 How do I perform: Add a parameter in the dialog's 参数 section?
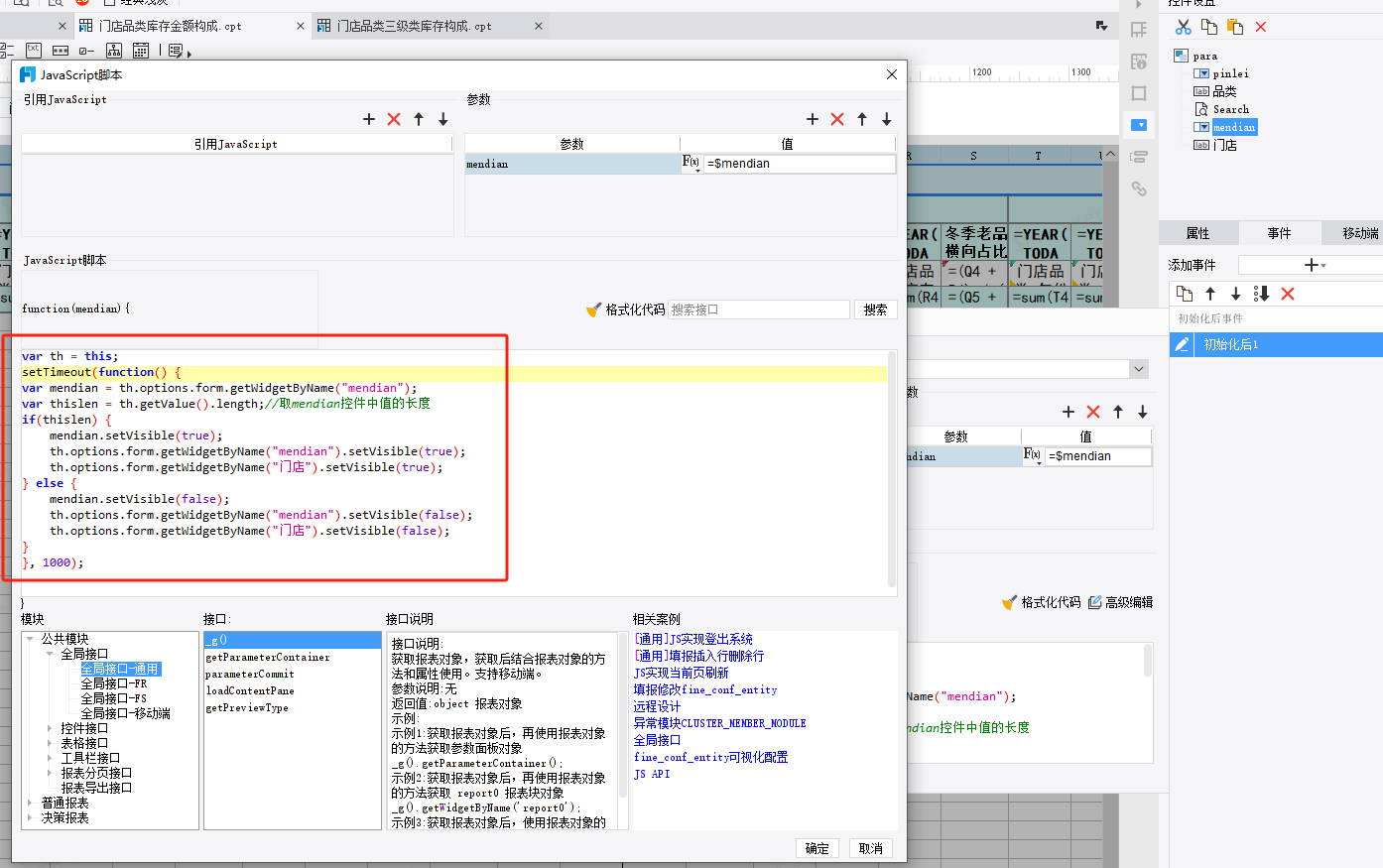(x=813, y=119)
